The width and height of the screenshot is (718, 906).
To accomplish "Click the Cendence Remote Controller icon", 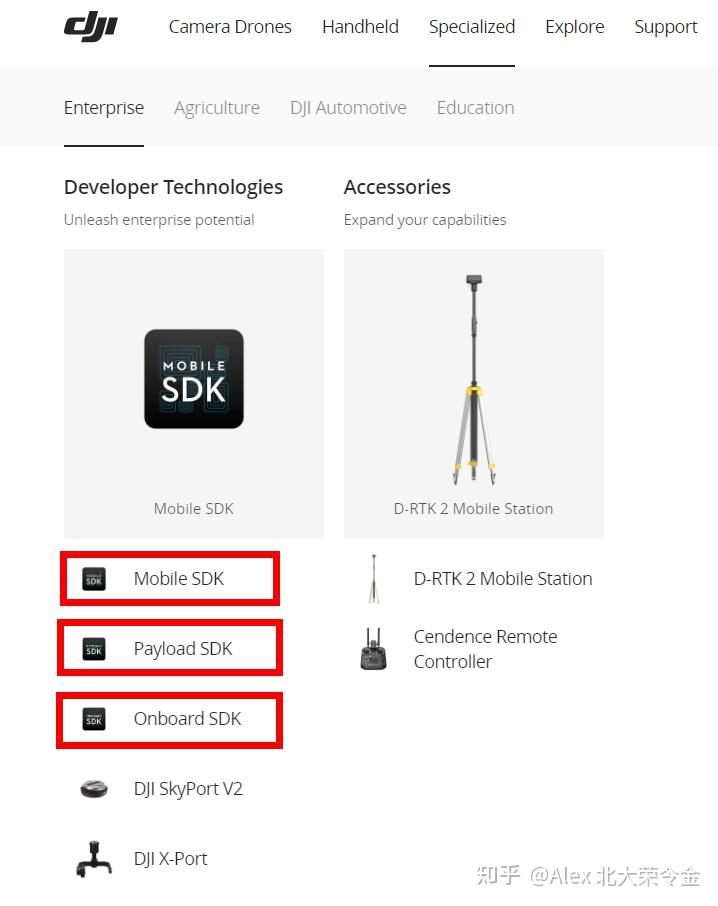I will point(373,649).
